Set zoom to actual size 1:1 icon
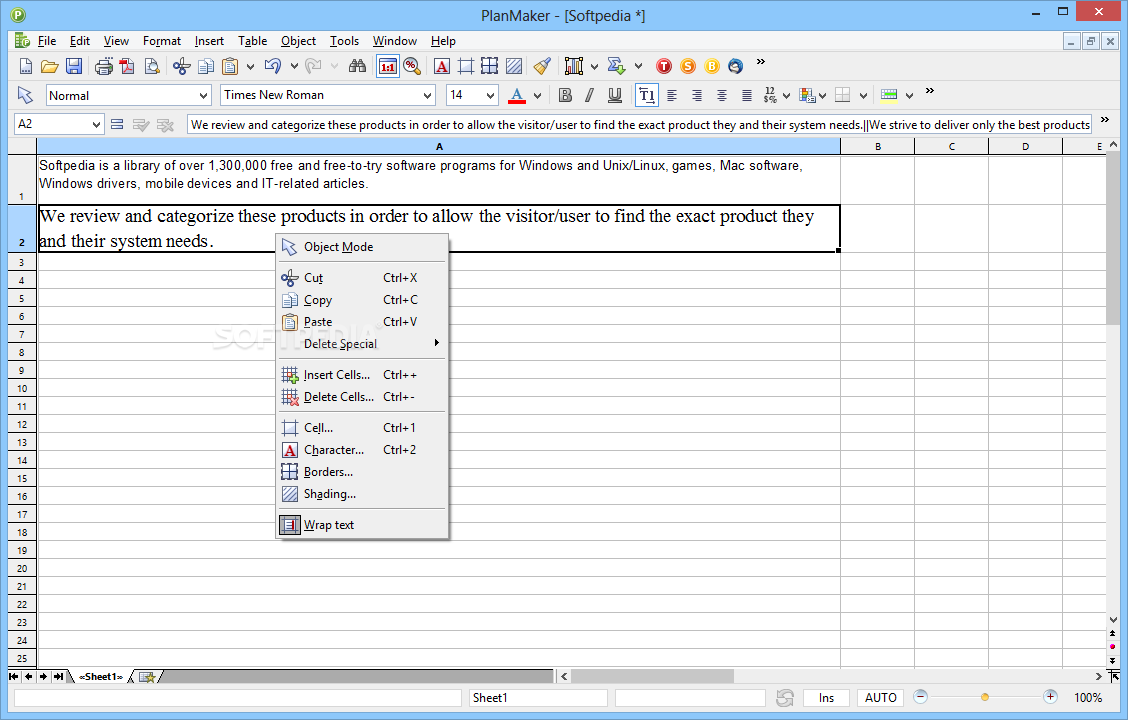The image size is (1128, 720). click(x=388, y=67)
